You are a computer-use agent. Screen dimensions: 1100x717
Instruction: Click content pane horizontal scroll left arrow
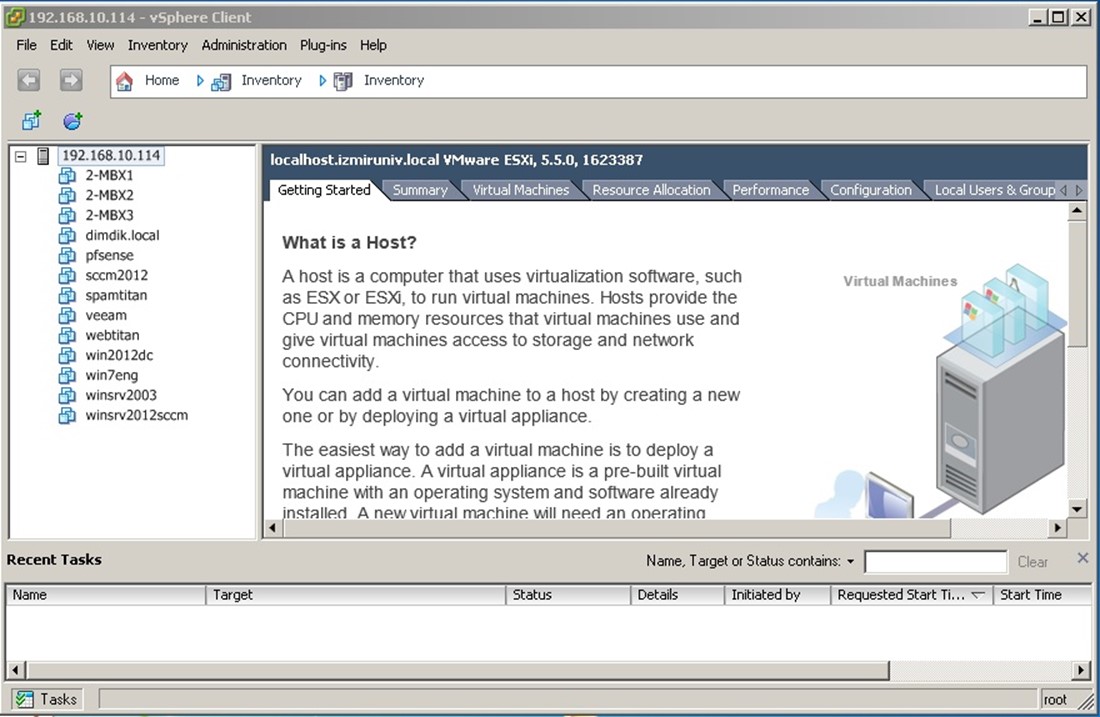pos(274,528)
